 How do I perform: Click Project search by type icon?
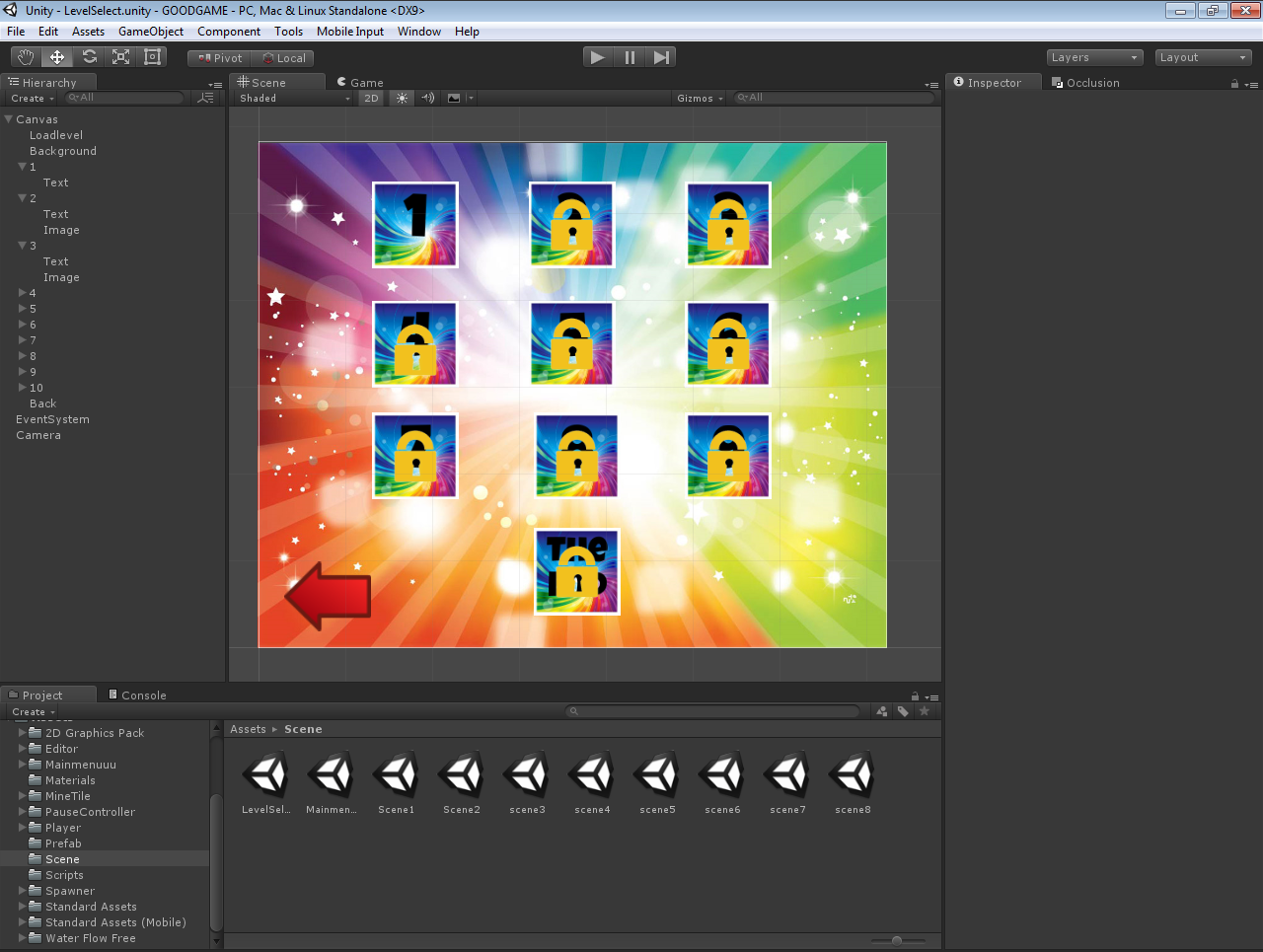coord(882,711)
